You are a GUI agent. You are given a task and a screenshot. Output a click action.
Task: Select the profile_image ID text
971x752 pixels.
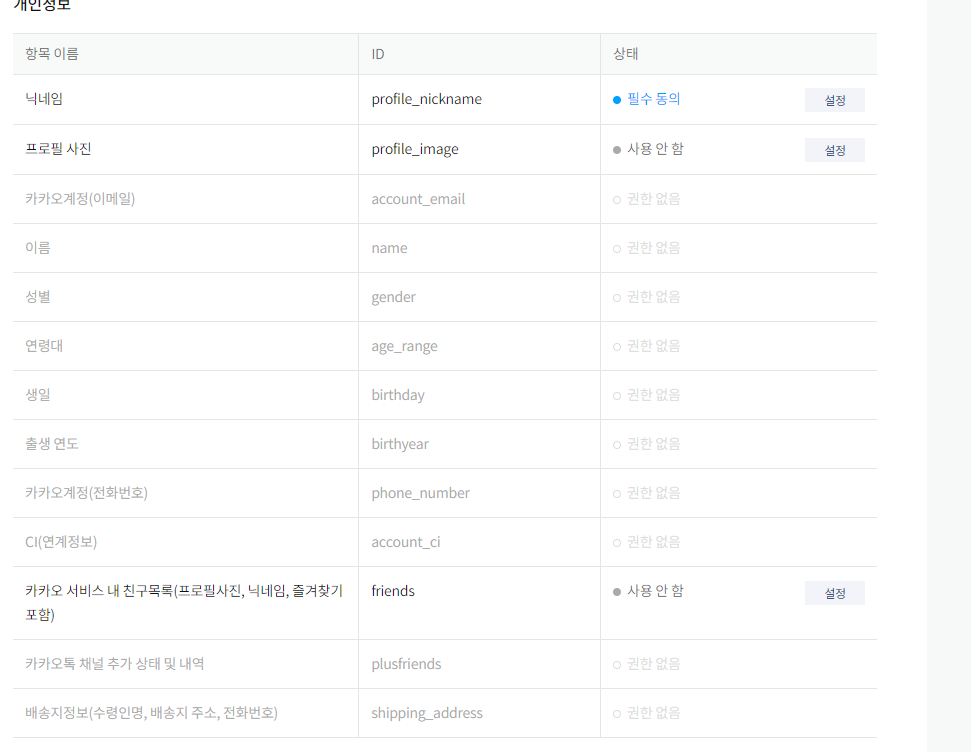point(415,149)
